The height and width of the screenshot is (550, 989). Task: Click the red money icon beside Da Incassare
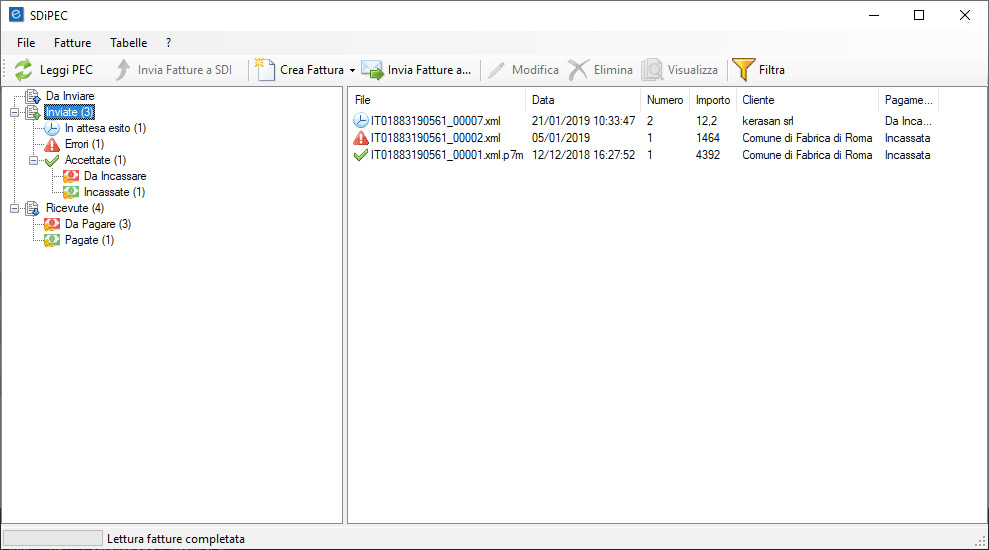click(x=71, y=176)
